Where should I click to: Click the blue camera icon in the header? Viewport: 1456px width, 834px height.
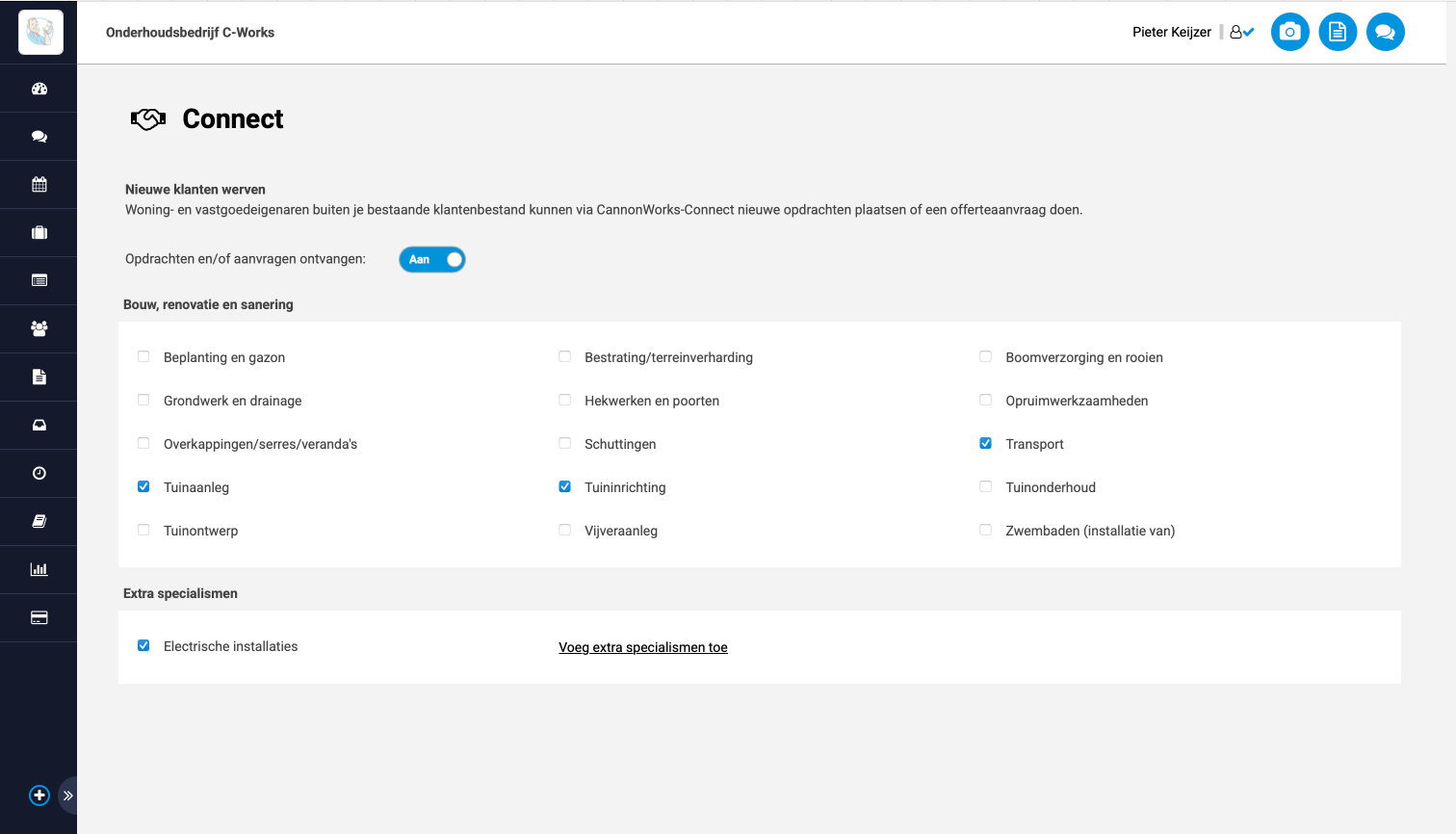point(1290,31)
